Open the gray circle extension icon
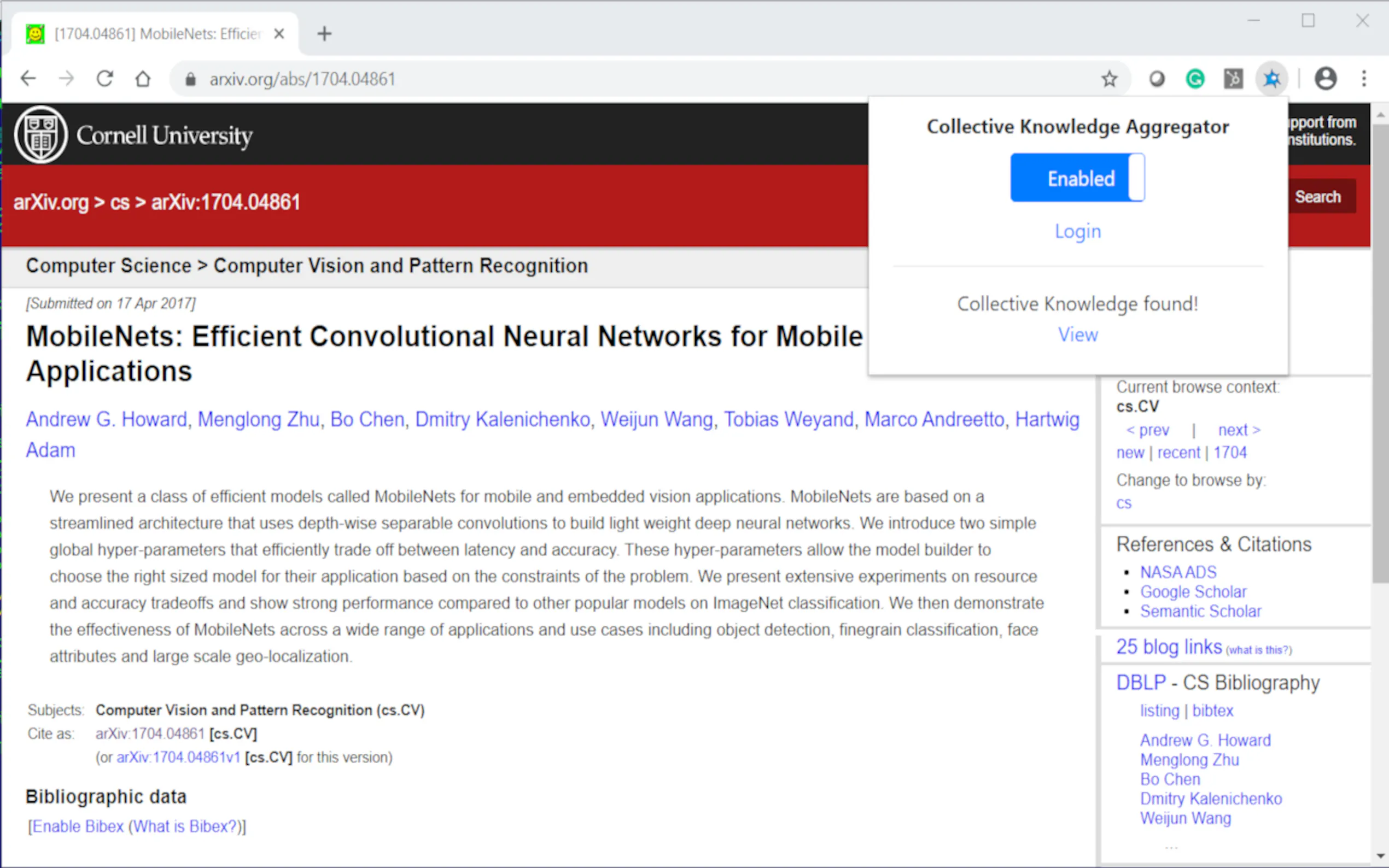1389x868 pixels. pyautogui.click(x=1157, y=79)
